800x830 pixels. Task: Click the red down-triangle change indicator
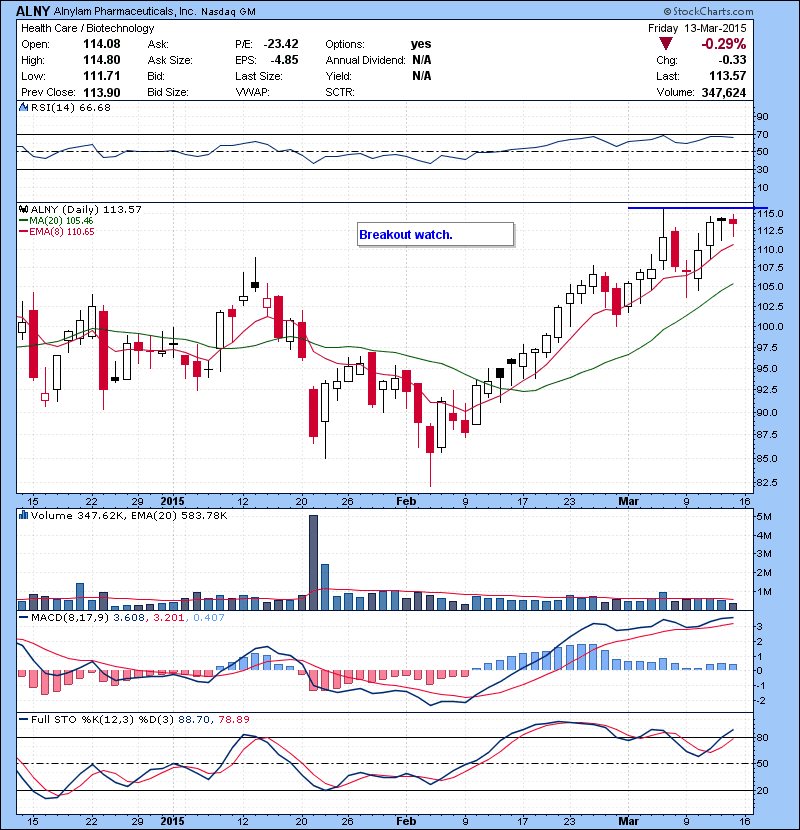pos(666,44)
